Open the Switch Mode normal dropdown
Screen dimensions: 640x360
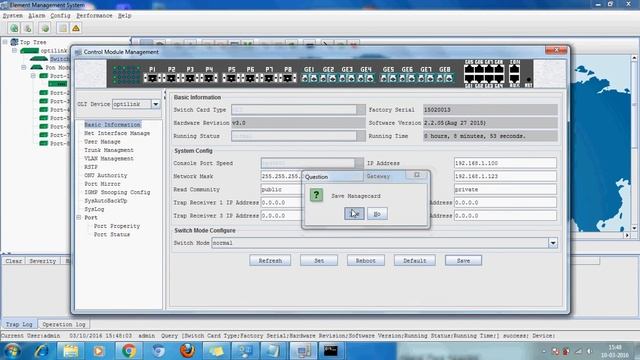click(x=553, y=243)
